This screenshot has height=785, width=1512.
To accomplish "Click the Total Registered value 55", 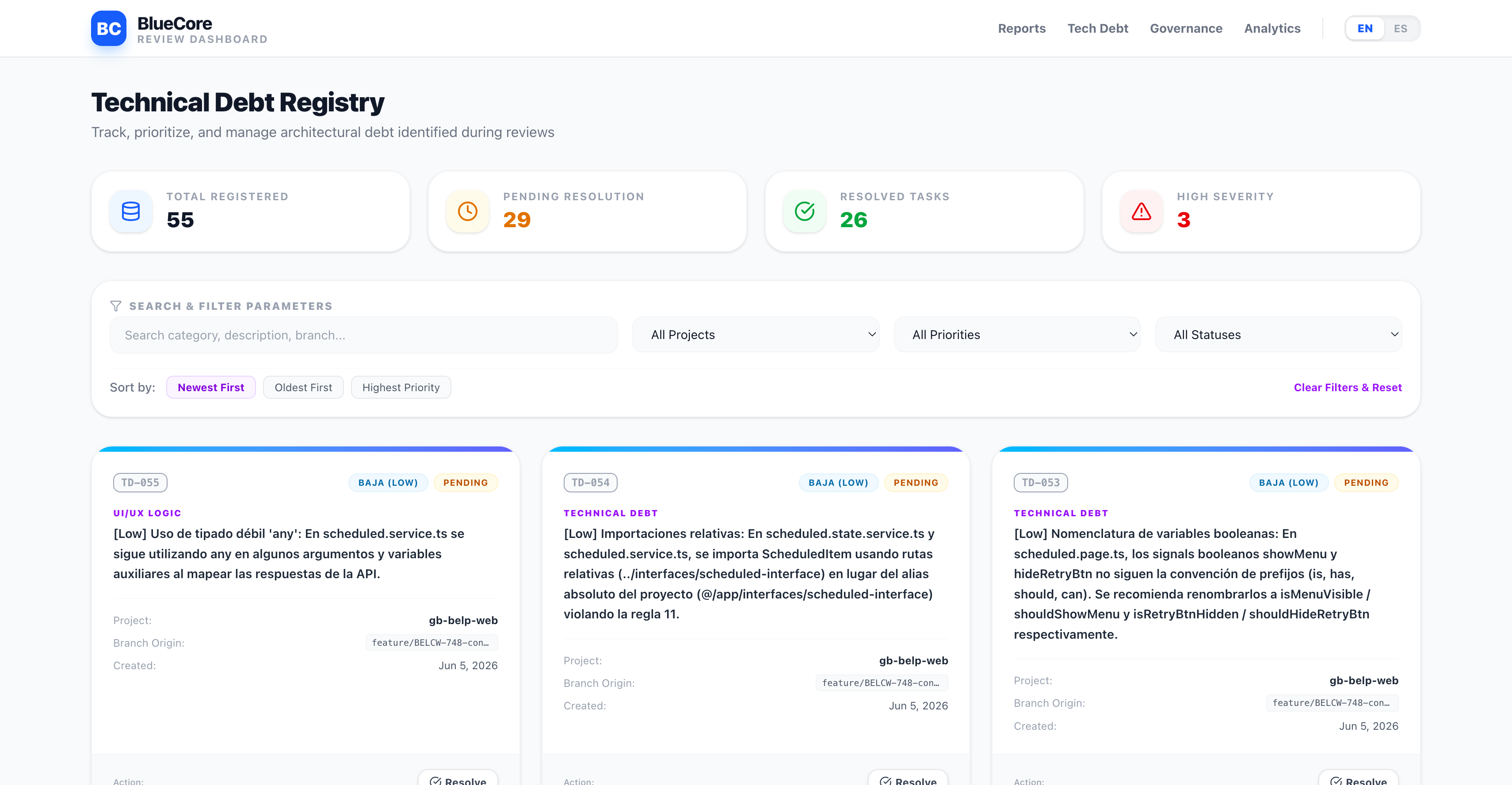I will coord(180,220).
